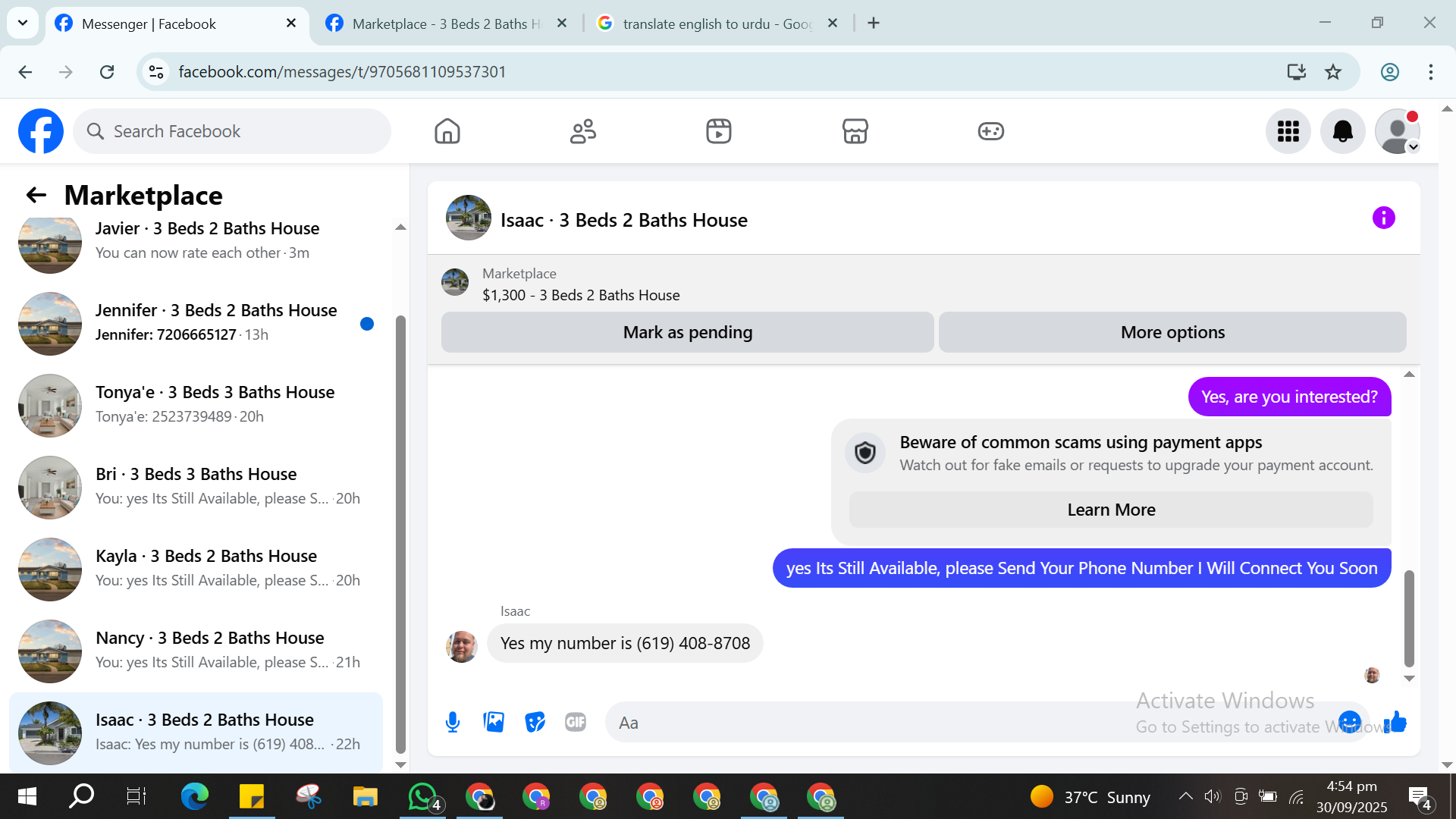Open the Chrome three-dot menu
This screenshot has width=1456, height=819.
(1431, 72)
